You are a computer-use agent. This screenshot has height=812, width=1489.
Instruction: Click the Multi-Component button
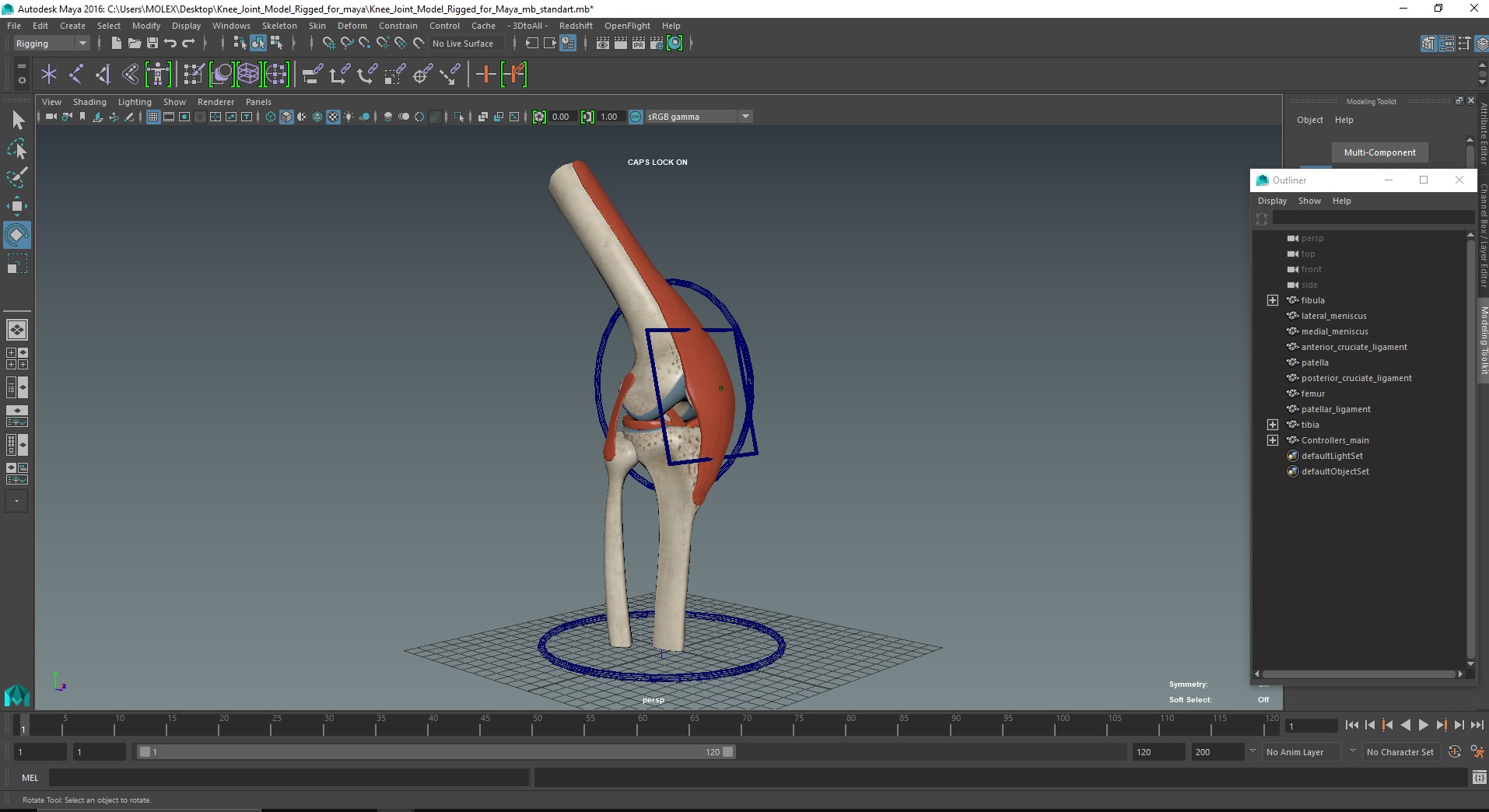1379,152
